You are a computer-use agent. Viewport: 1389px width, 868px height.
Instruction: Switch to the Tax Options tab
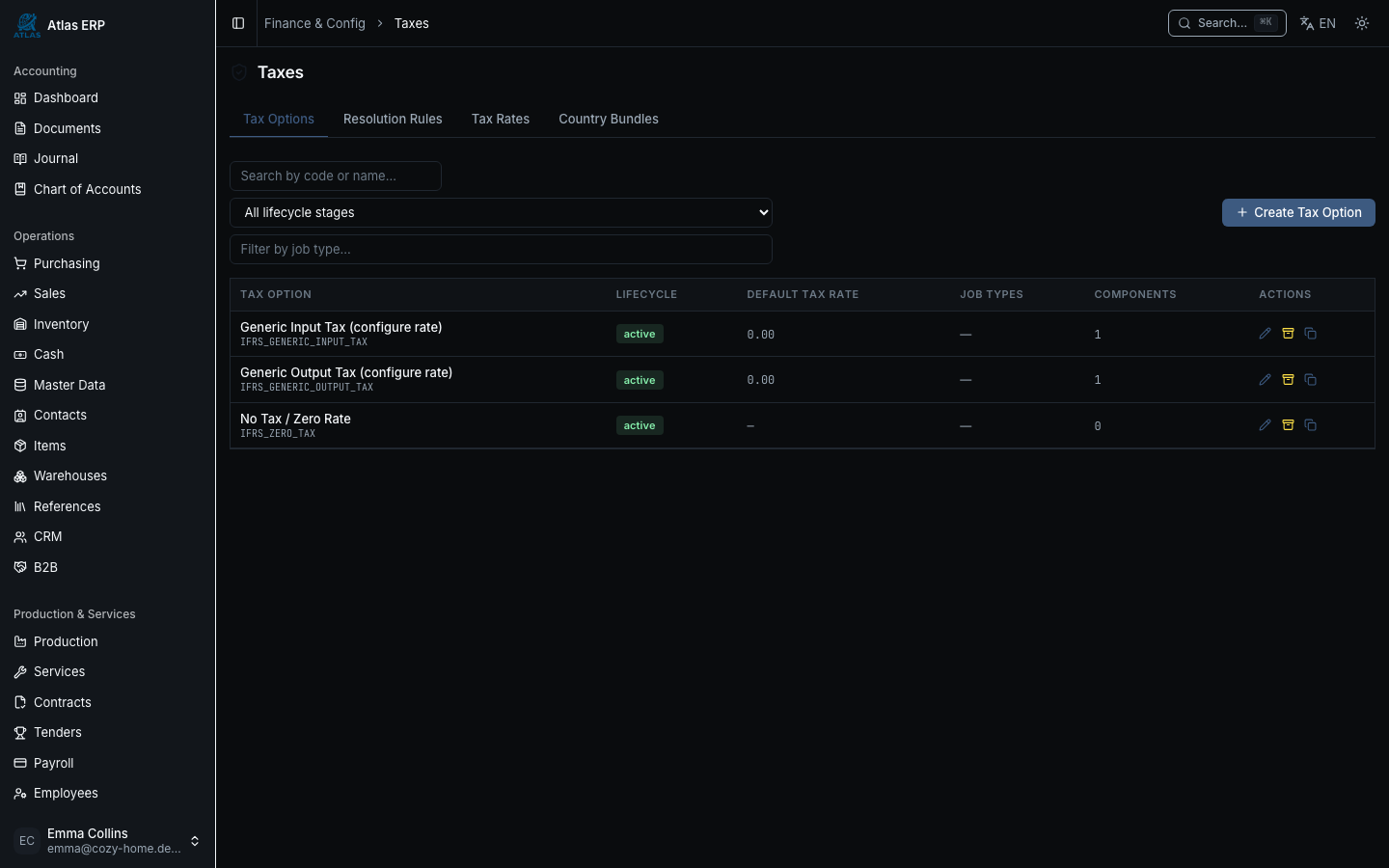279,120
